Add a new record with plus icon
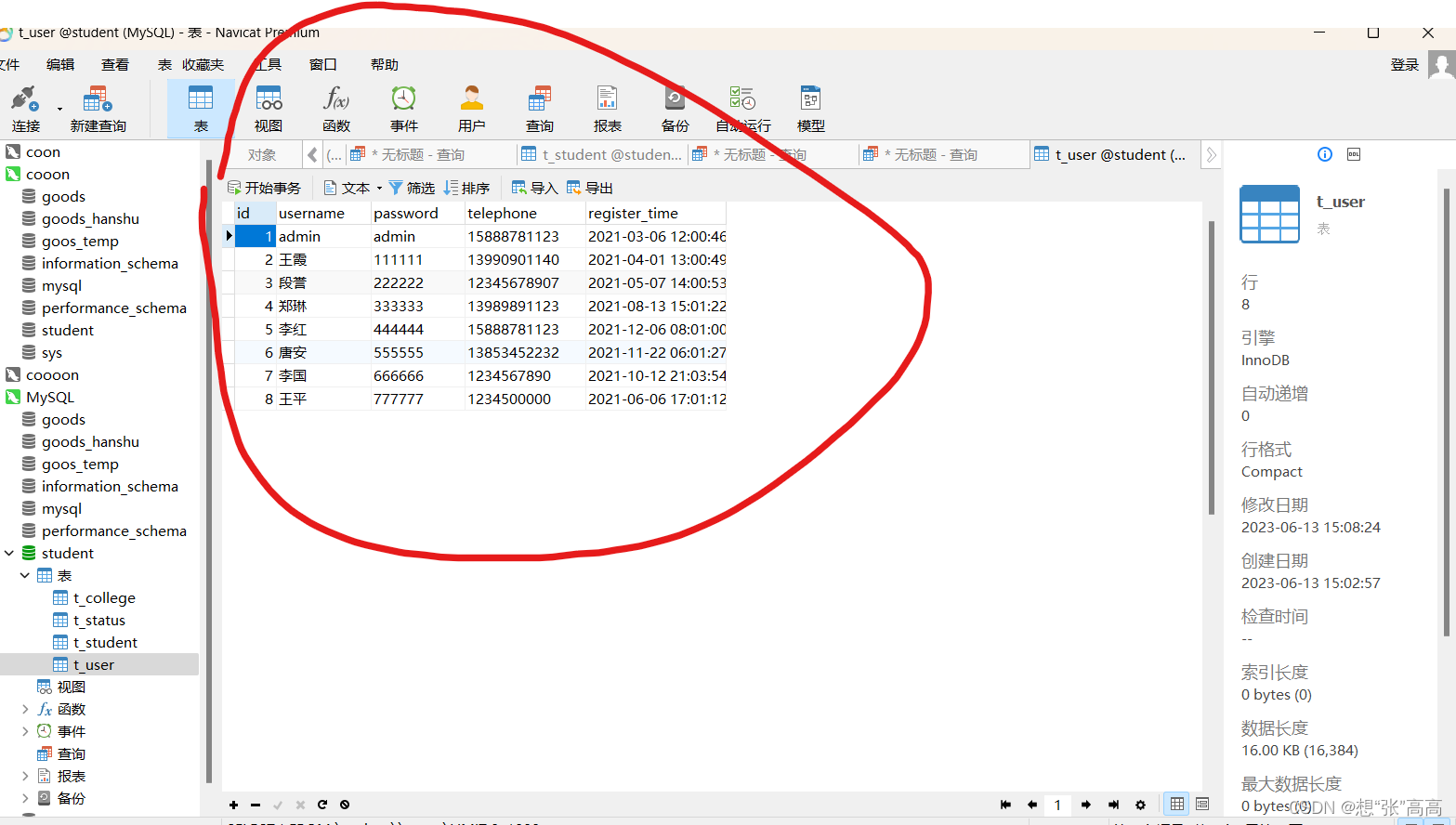This screenshot has height=825, width=1456. point(233,805)
